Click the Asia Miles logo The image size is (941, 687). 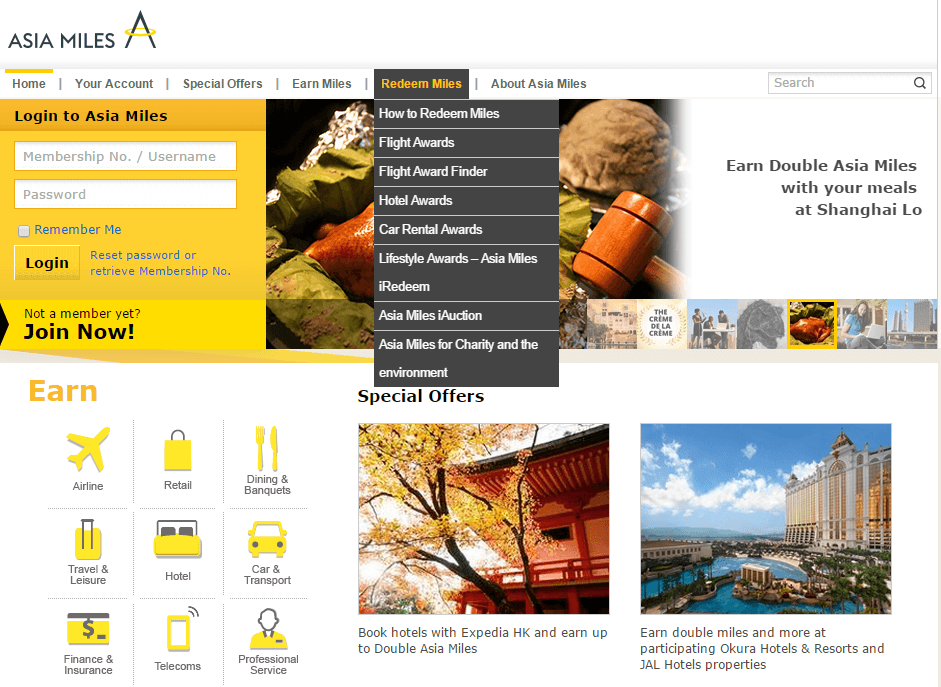(x=82, y=31)
